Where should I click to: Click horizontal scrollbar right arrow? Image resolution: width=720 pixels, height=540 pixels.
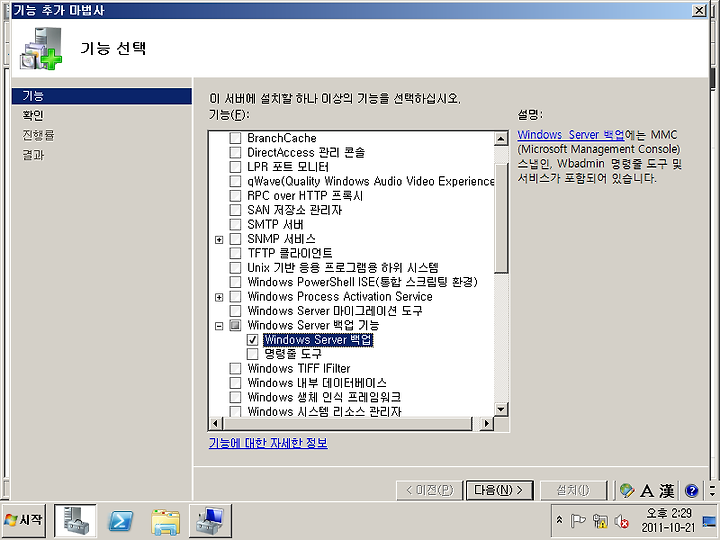tap(486, 423)
